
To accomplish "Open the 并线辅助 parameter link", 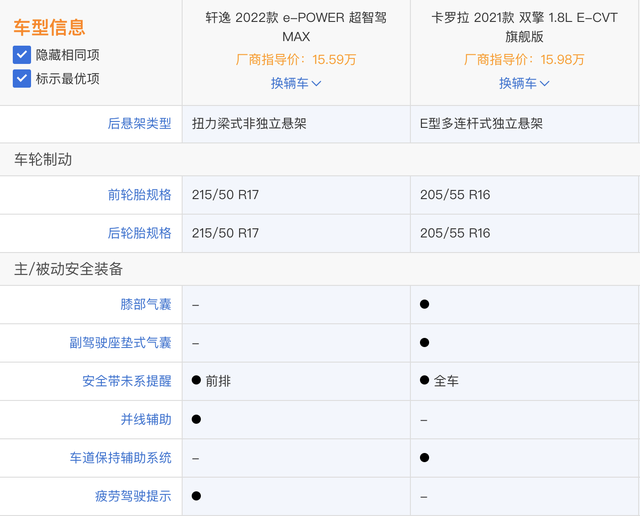I will (x=146, y=419).
